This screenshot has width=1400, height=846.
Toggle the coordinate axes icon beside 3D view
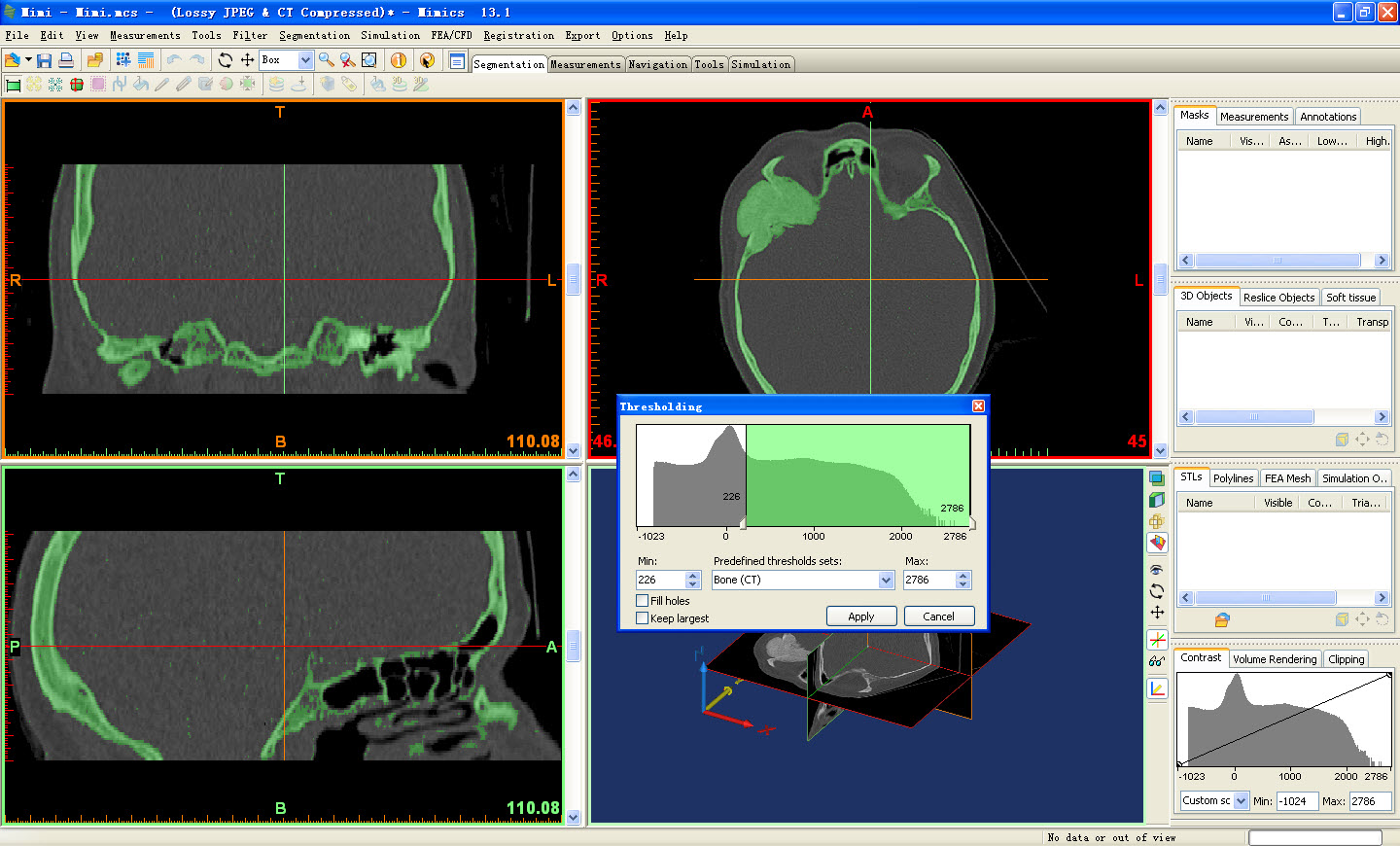(1157, 688)
